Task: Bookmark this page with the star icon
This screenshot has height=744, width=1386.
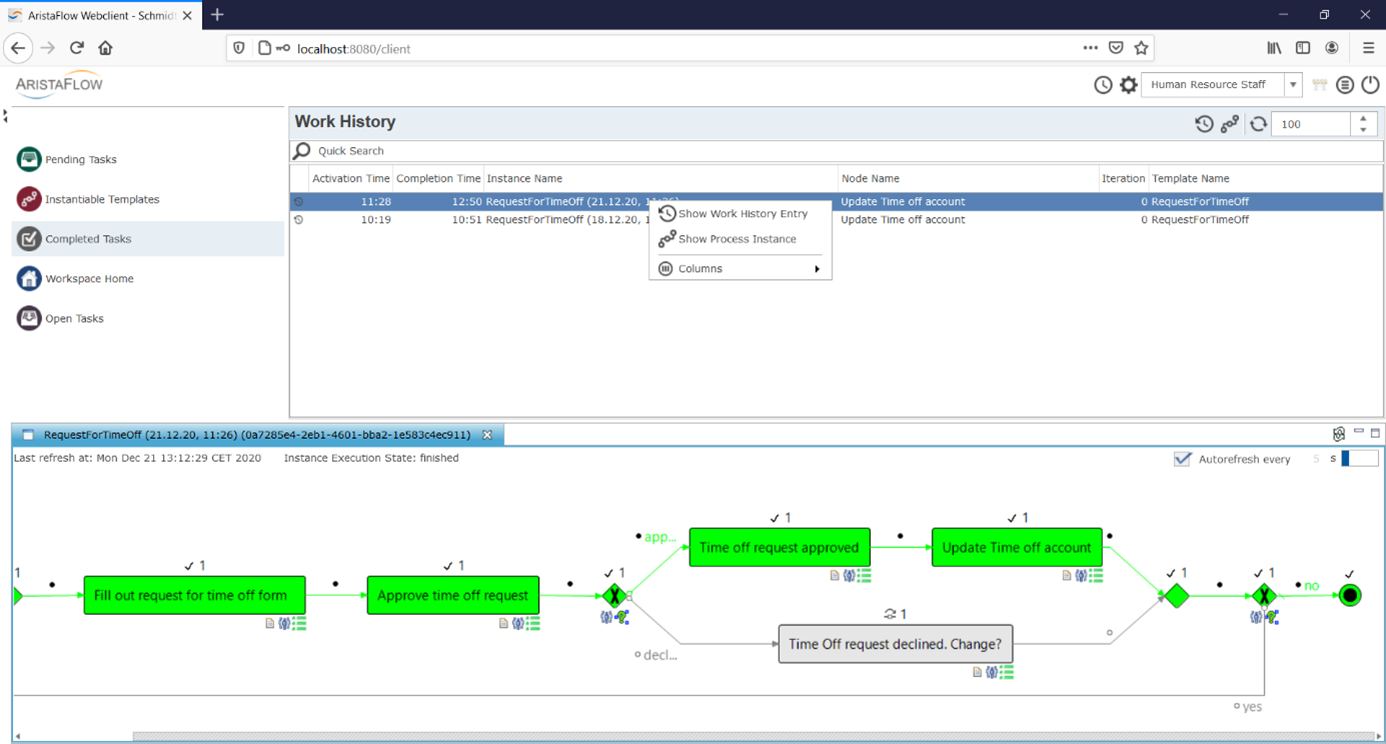Action: (x=1141, y=48)
